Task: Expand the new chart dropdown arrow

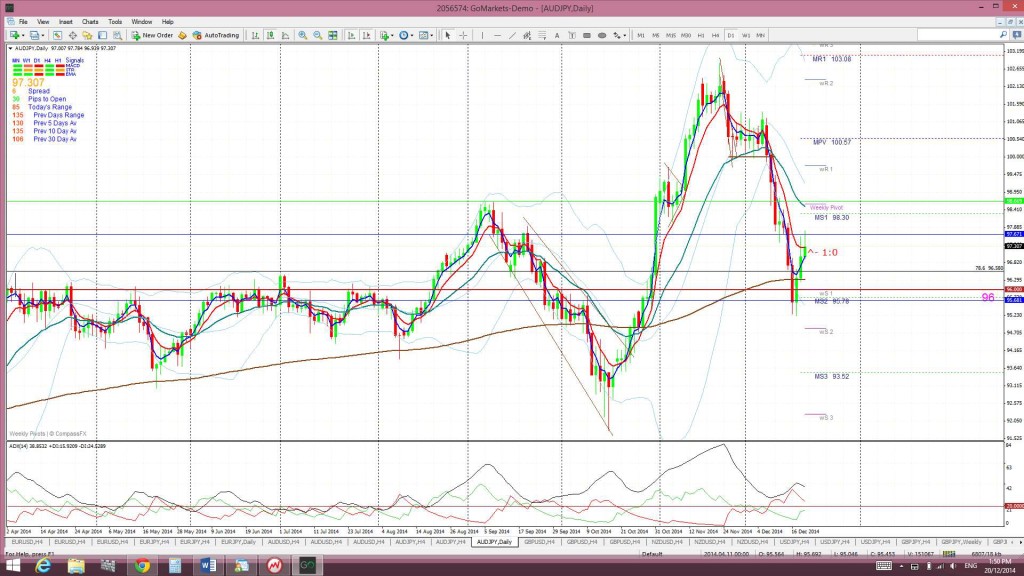Action: [x=23, y=35]
